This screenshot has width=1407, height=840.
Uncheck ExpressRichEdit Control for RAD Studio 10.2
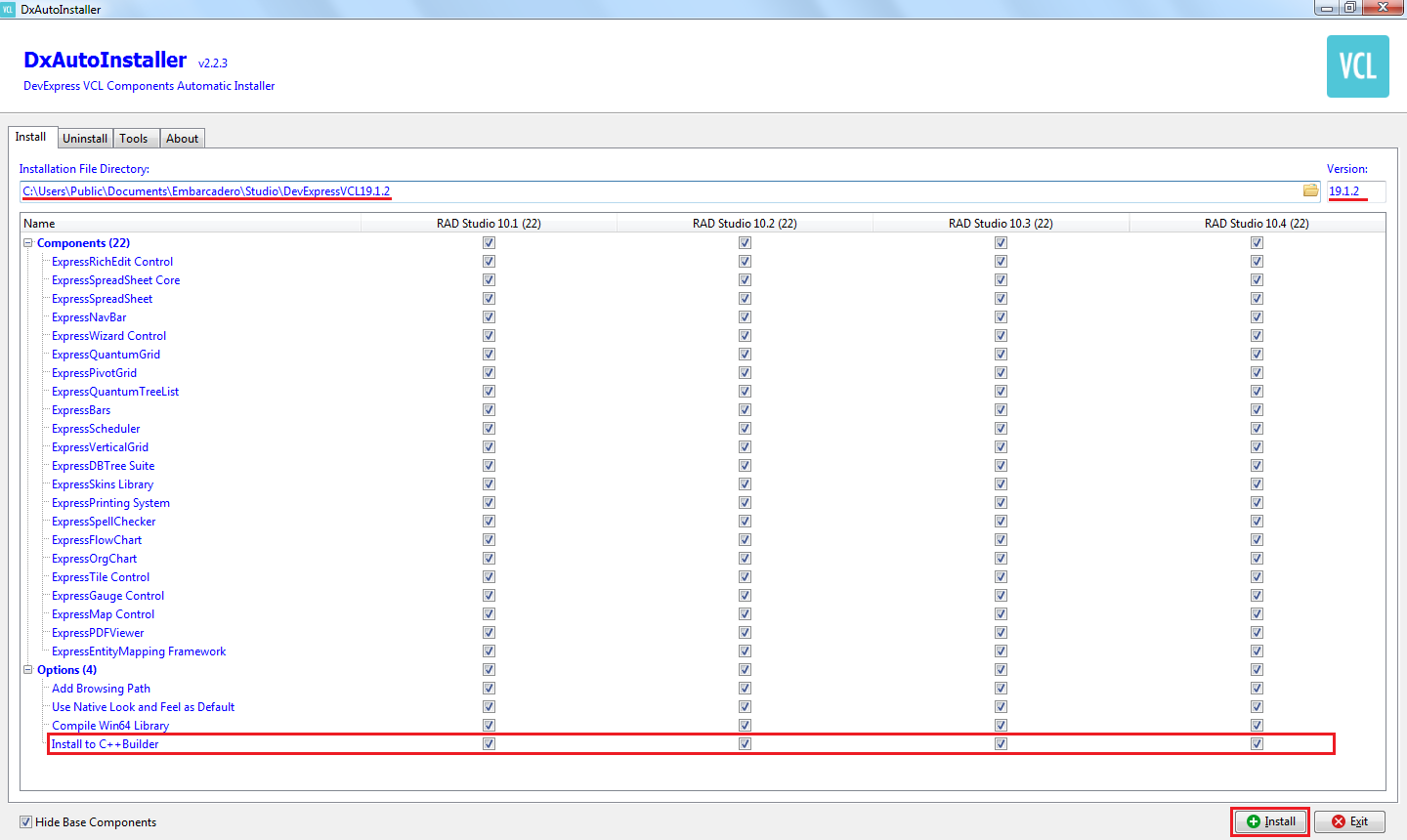pos(745,262)
